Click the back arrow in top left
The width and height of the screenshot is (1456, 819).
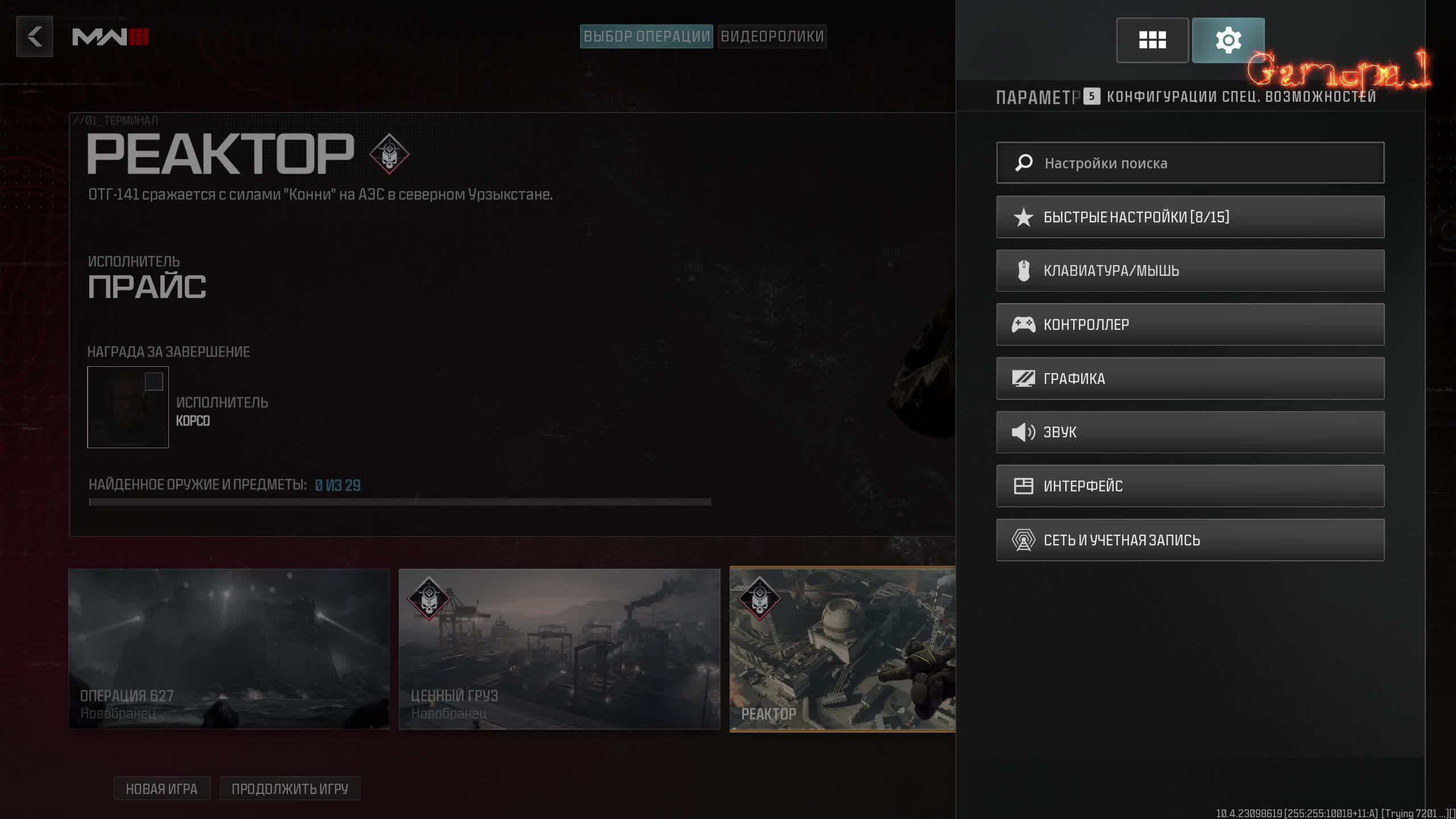tap(34, 36)
